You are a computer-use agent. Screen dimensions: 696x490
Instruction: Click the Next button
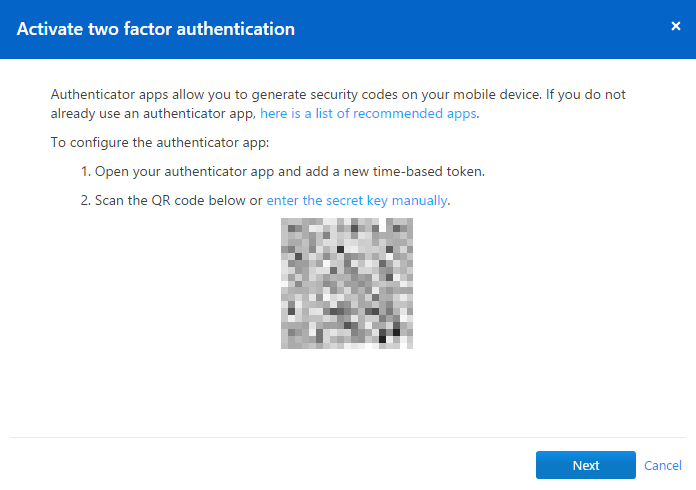pyautogui.click(x=585, y=465)
